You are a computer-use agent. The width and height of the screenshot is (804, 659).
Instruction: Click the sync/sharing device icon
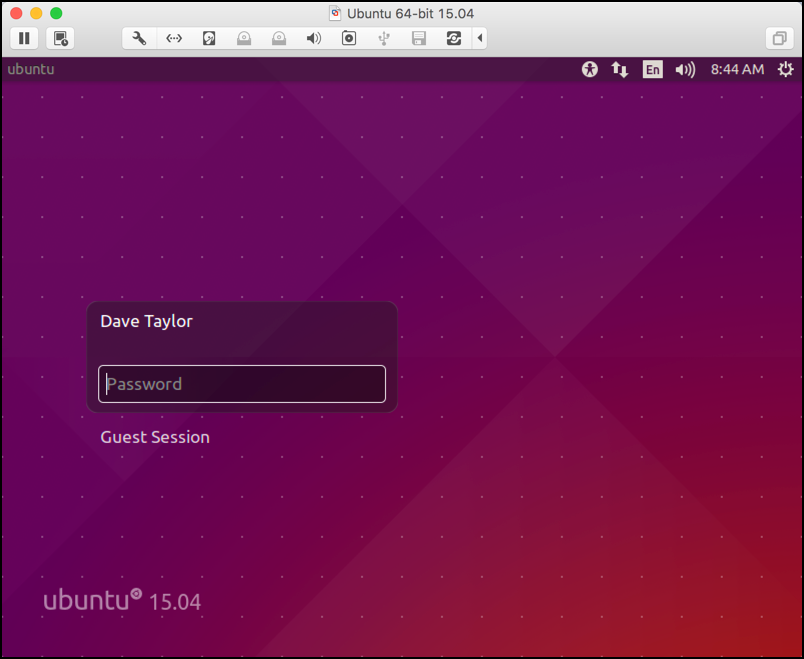(x=454, y=38)
